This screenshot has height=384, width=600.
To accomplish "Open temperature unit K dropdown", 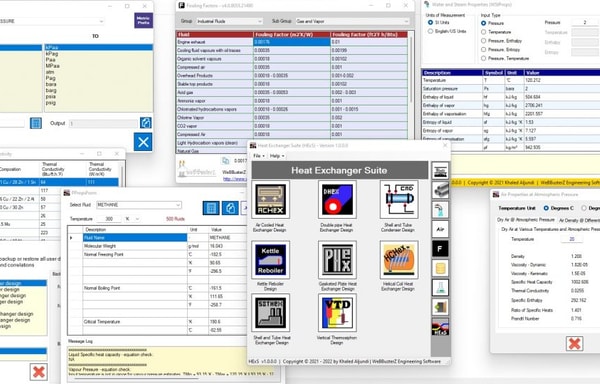I will (132, 219).
